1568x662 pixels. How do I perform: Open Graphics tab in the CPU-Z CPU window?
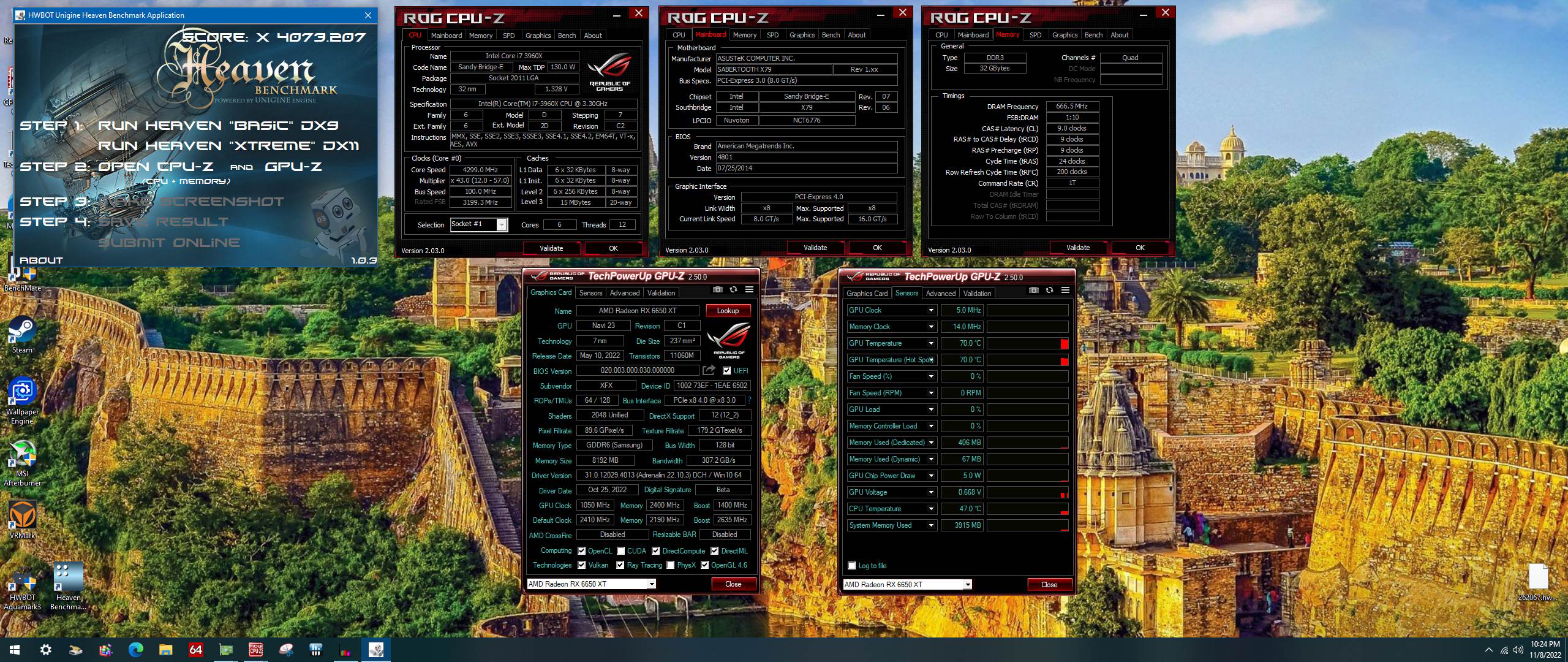[x=538, y=36]
